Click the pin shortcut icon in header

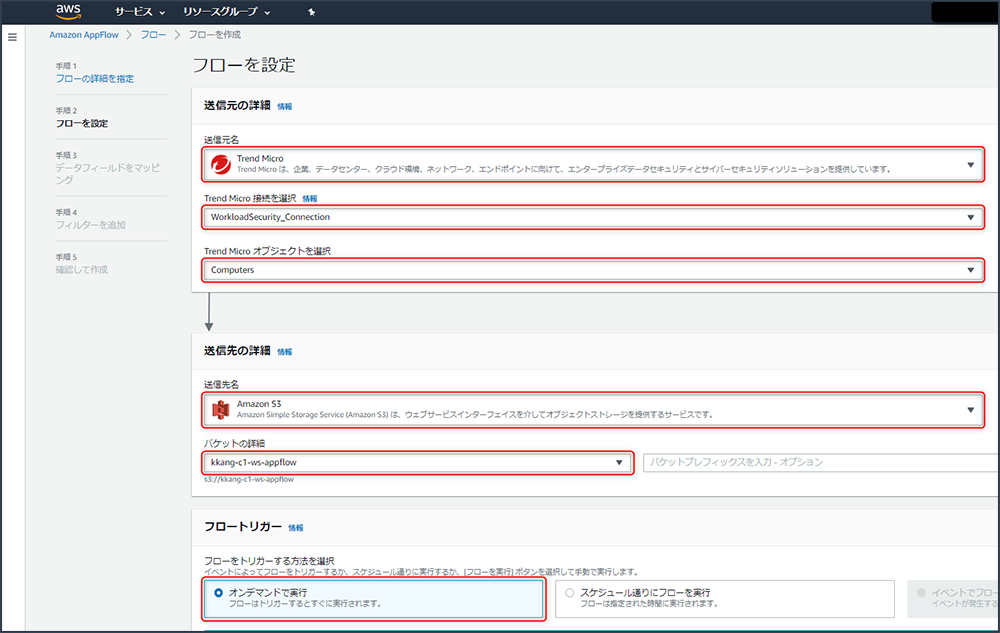[312, 12]
